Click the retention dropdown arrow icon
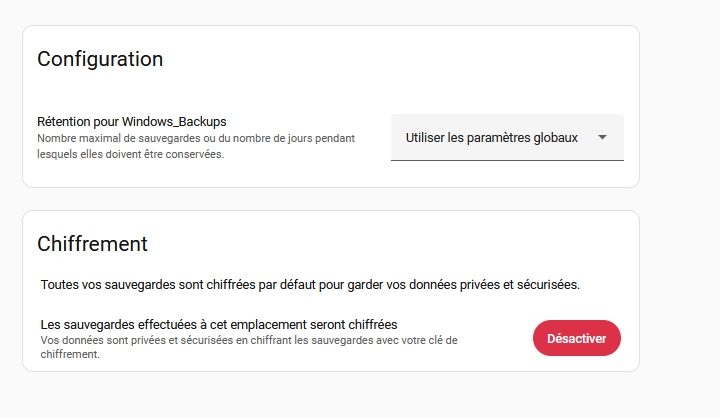720x418 pixels. (602, 138)
